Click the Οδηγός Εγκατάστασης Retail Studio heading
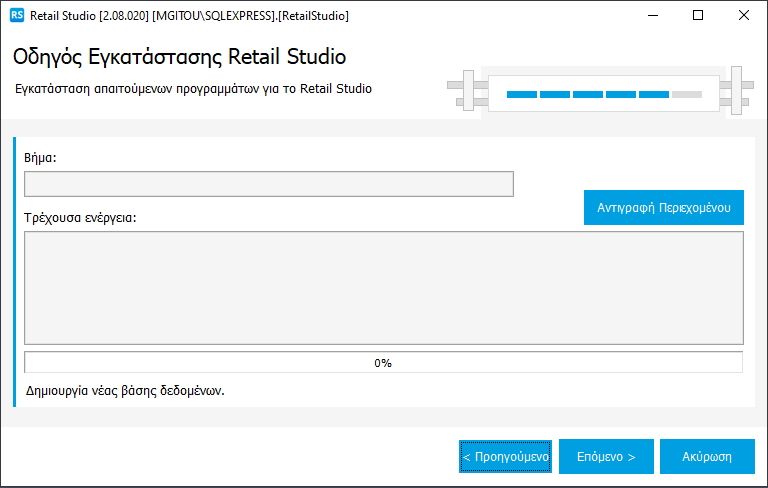This screenshot has width=768, height=488. [180, 56]
